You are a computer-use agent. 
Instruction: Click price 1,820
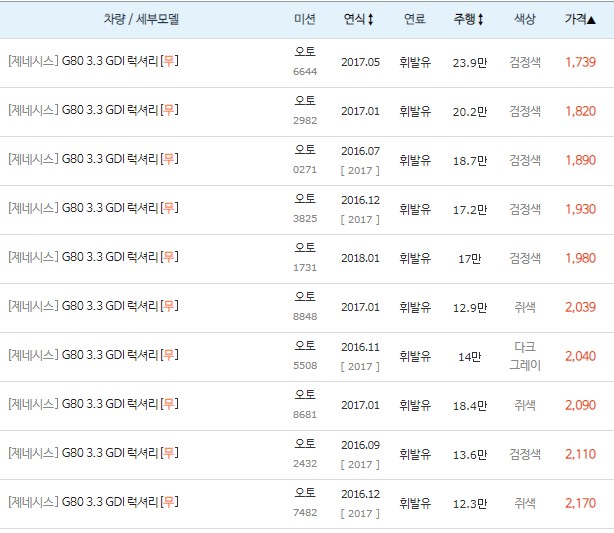pyautogui.click(x=580, y=111)
